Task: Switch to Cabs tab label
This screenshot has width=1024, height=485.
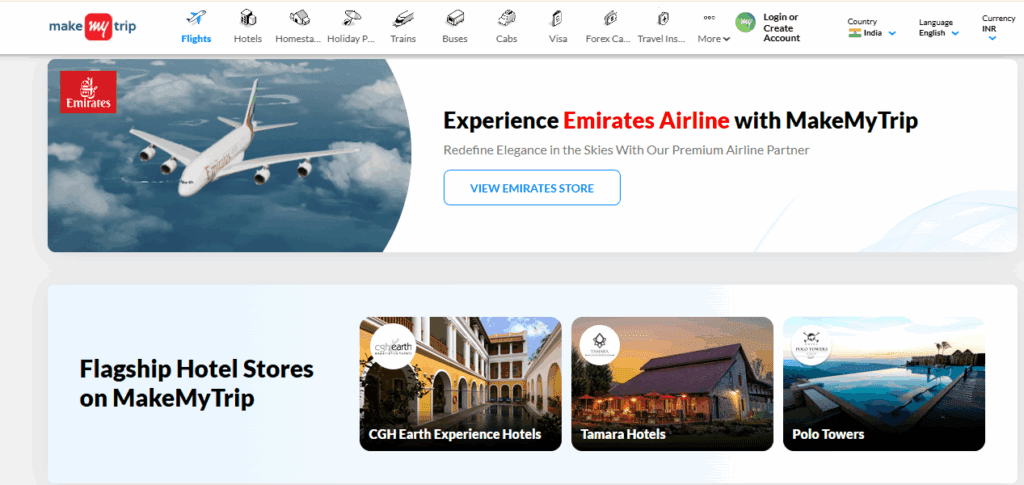Action: click(506, 39)
